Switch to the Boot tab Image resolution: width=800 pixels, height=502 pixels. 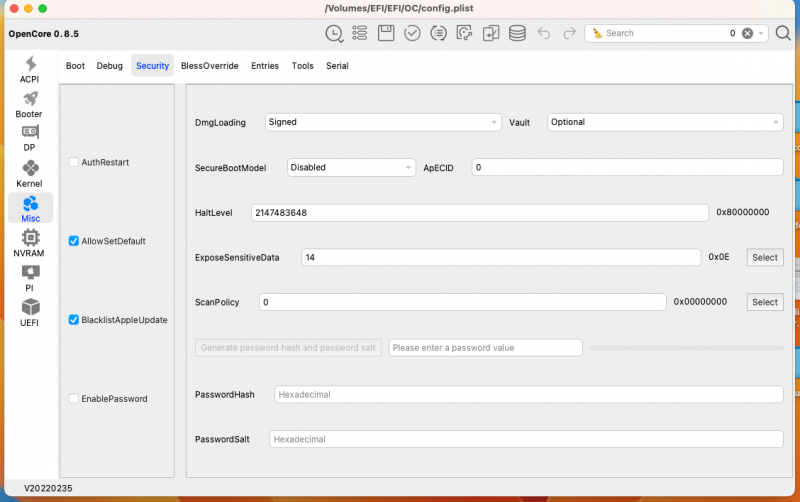pos(76,66)
